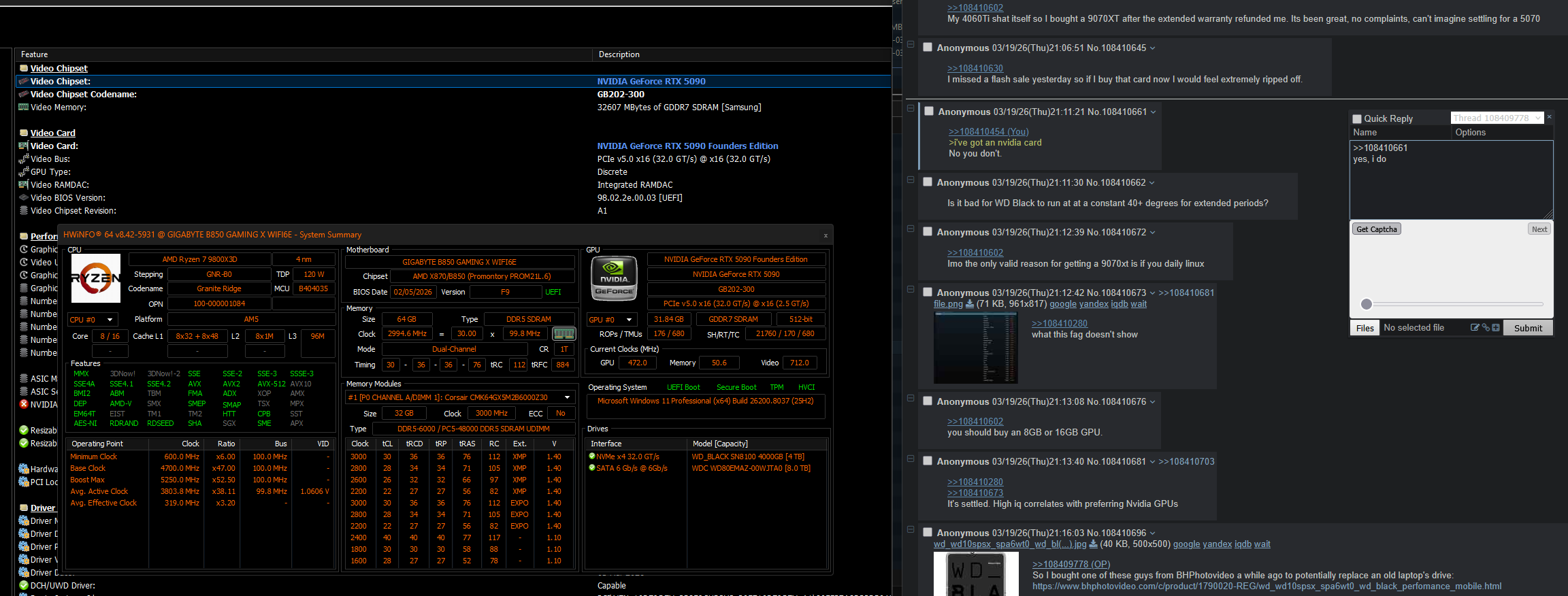Open the CPU #0 selector dropdown
The width and height of the screenshot is (1568, 596).
93,320
